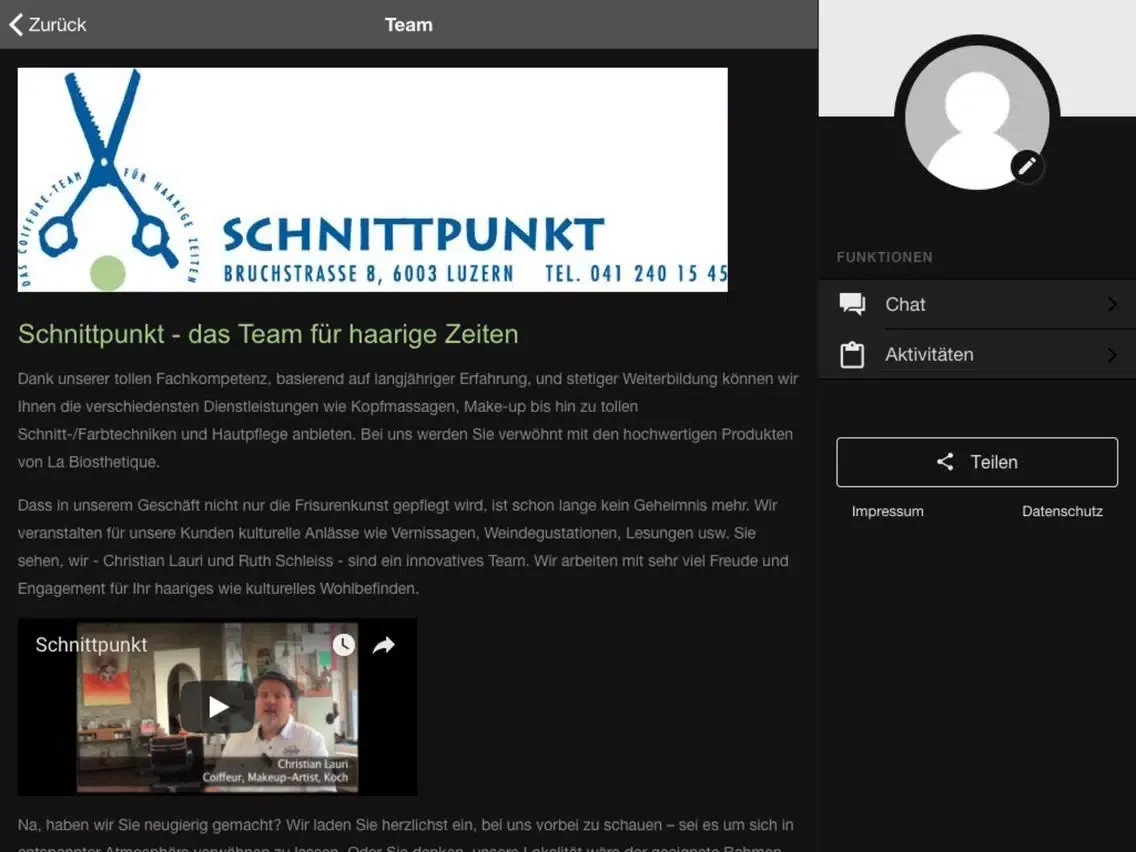Open the Datenschutz link
1136x852 pixels.
tap(1062, 511)
